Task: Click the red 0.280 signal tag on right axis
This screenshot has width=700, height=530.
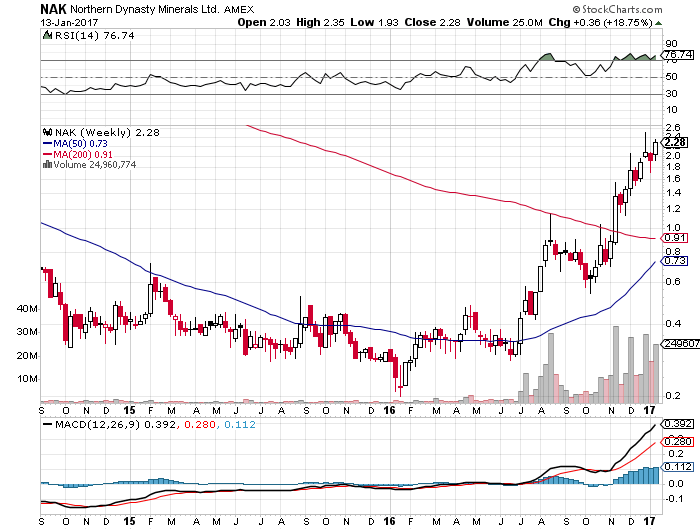Action: tap(678, 442)
